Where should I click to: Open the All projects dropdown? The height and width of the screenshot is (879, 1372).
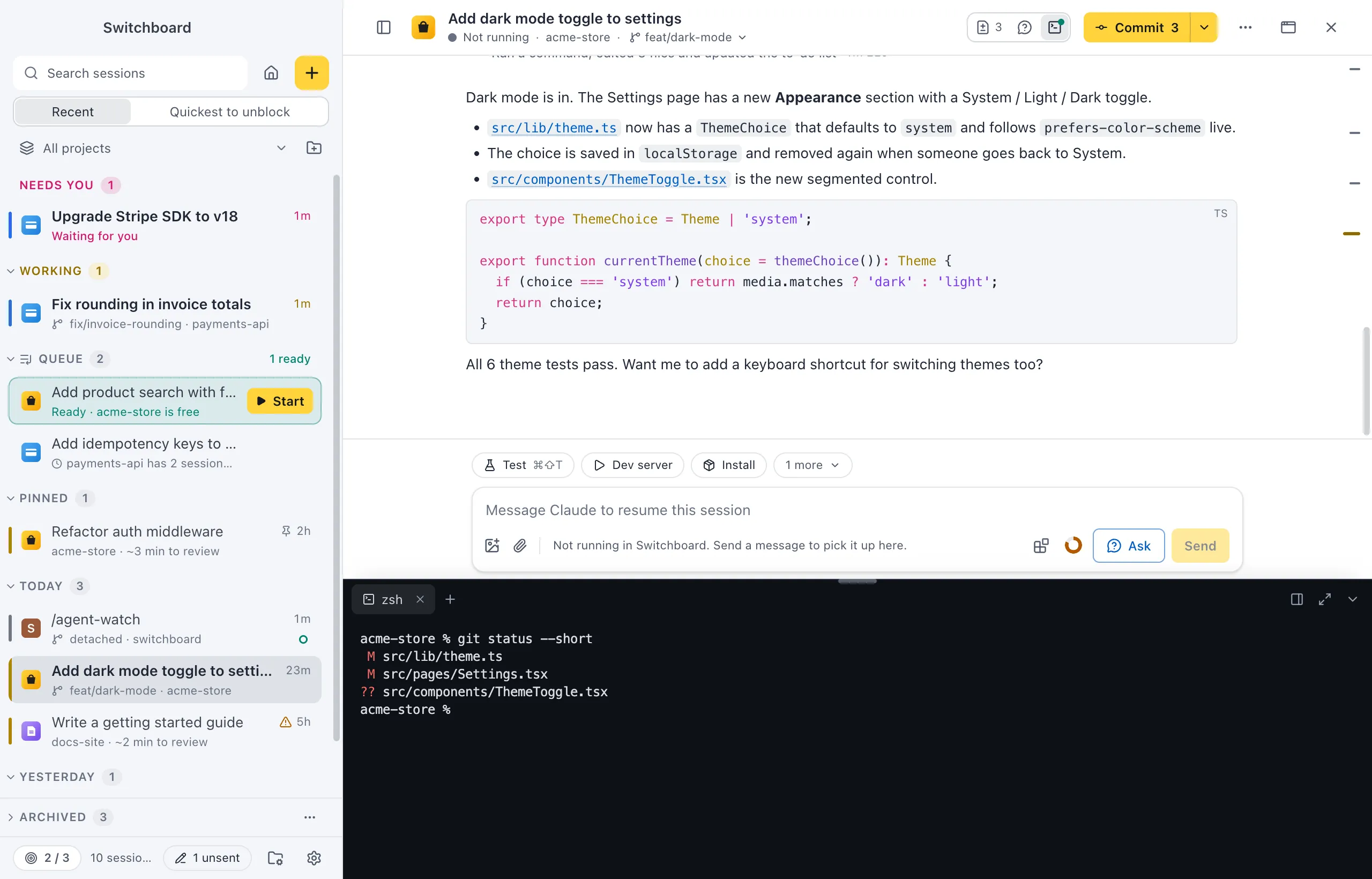153,148
